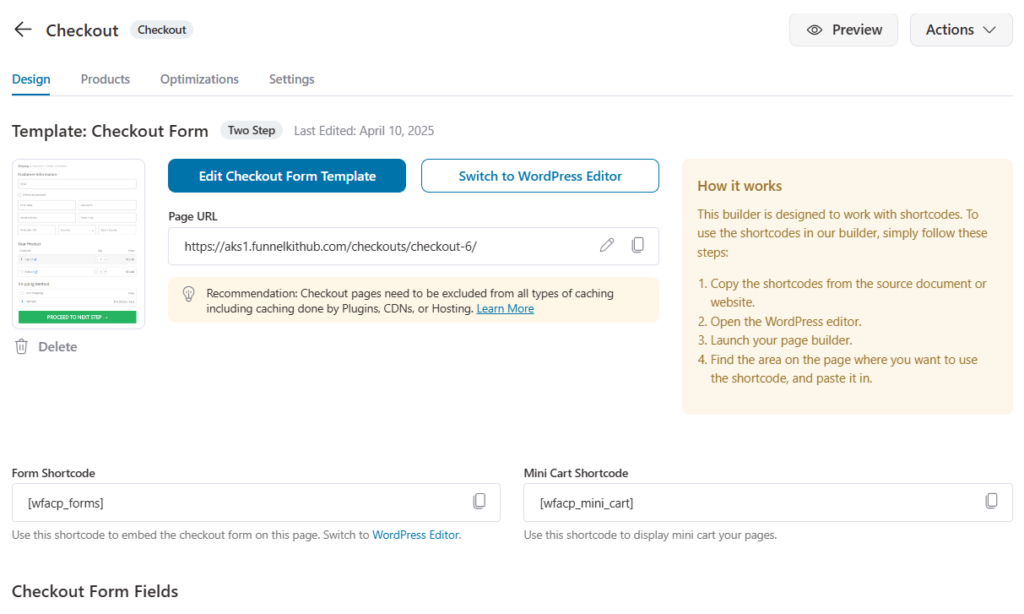
Task: Switch to the Products tab
Action: pyautogui.click(x=105, y=79)
